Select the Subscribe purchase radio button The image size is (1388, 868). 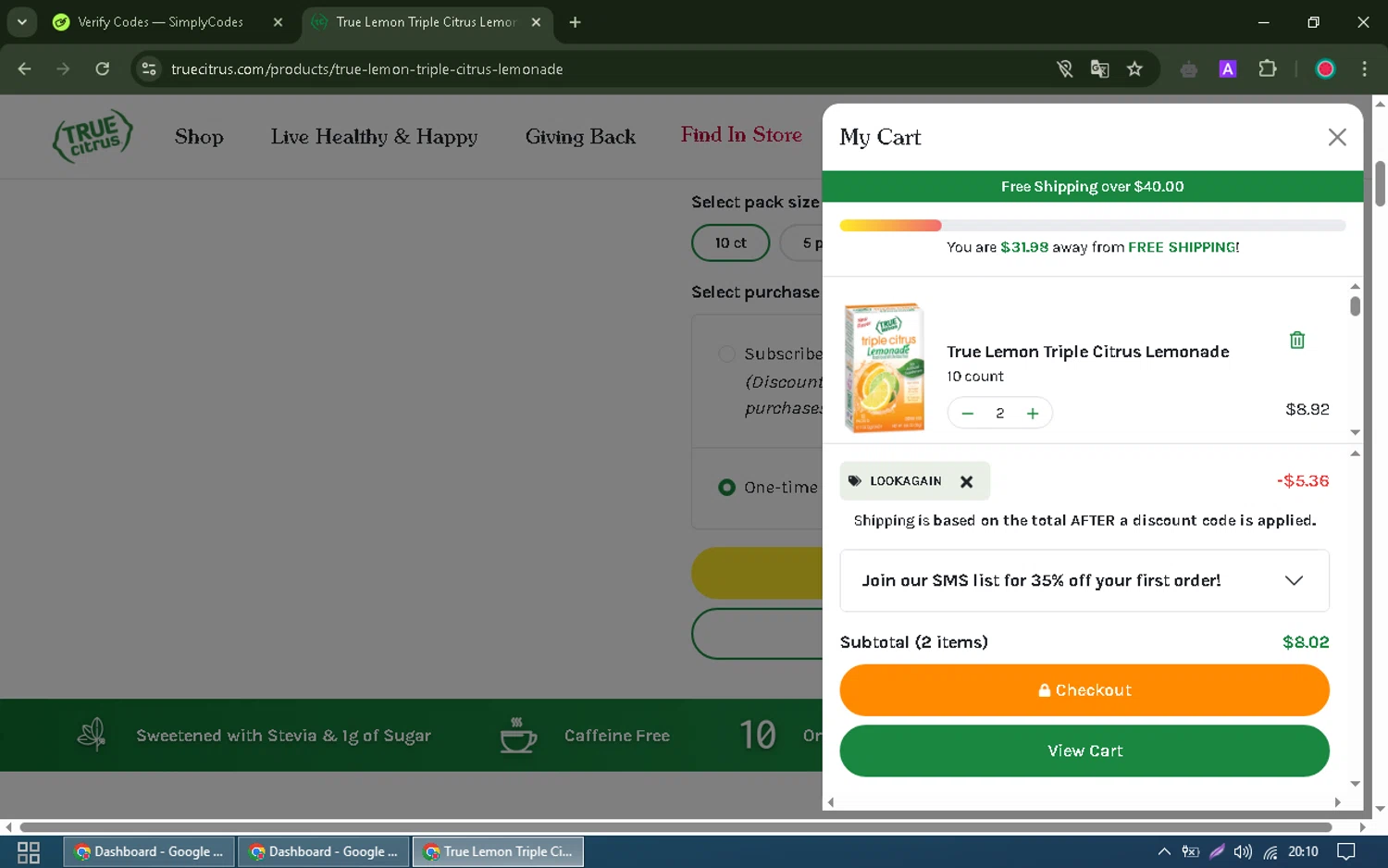pyautogui.click(x=726, y=353)
